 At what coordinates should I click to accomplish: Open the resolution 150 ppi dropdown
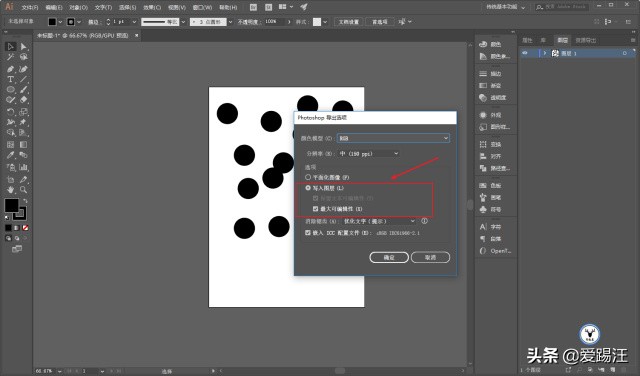[x=369, y=154]
